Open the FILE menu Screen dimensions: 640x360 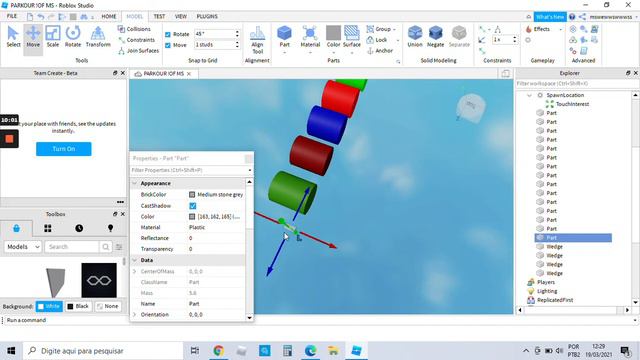coord(12,16)
